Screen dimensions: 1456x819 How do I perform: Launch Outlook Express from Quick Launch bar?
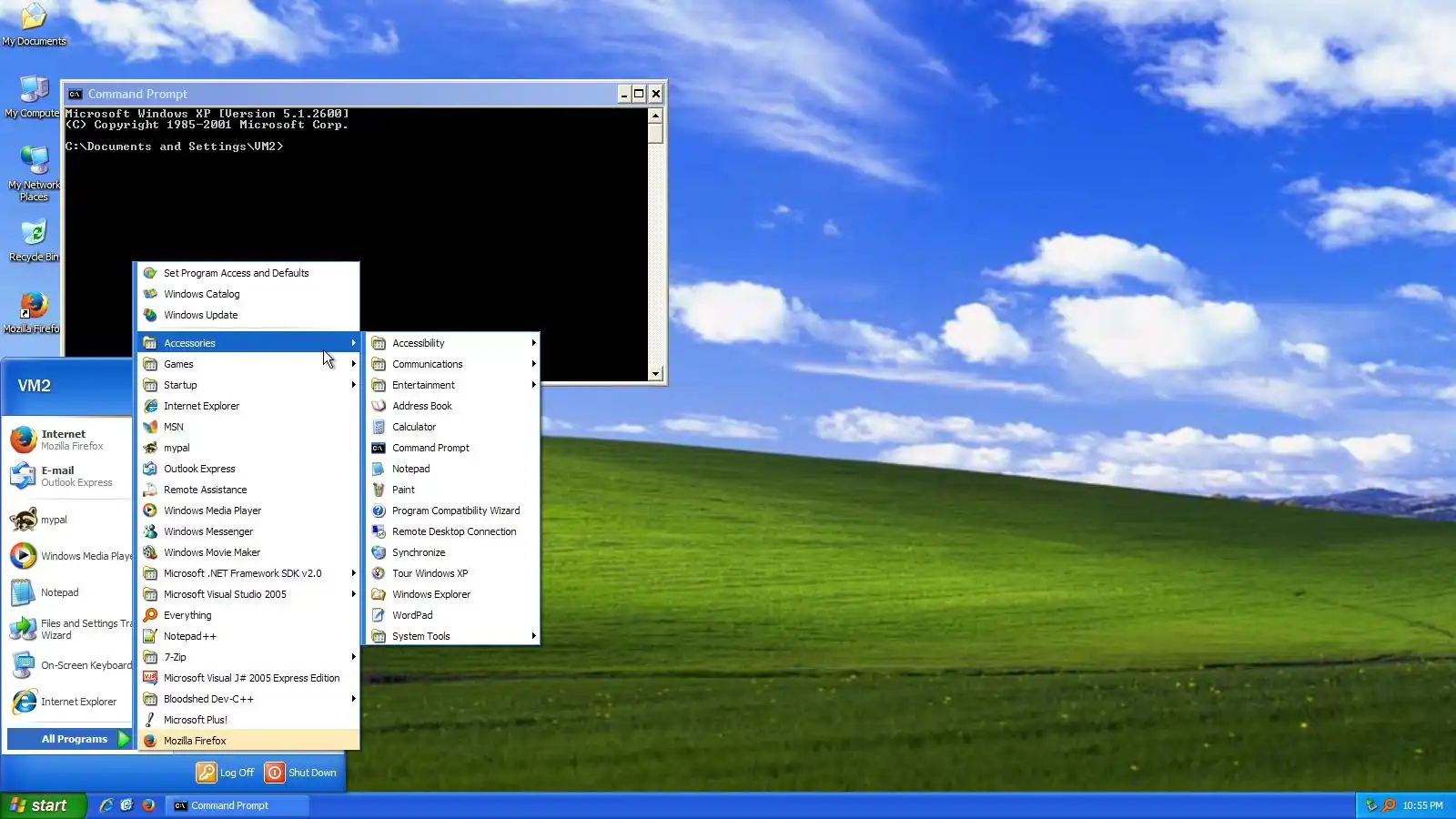click(127, 805)
